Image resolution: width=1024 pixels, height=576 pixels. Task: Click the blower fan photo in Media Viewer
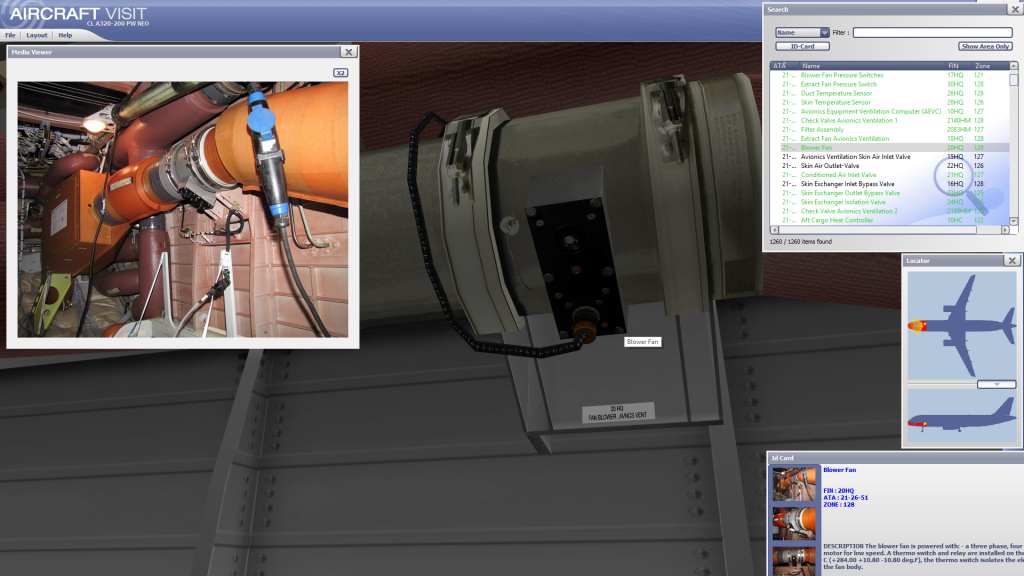(183, 209)
